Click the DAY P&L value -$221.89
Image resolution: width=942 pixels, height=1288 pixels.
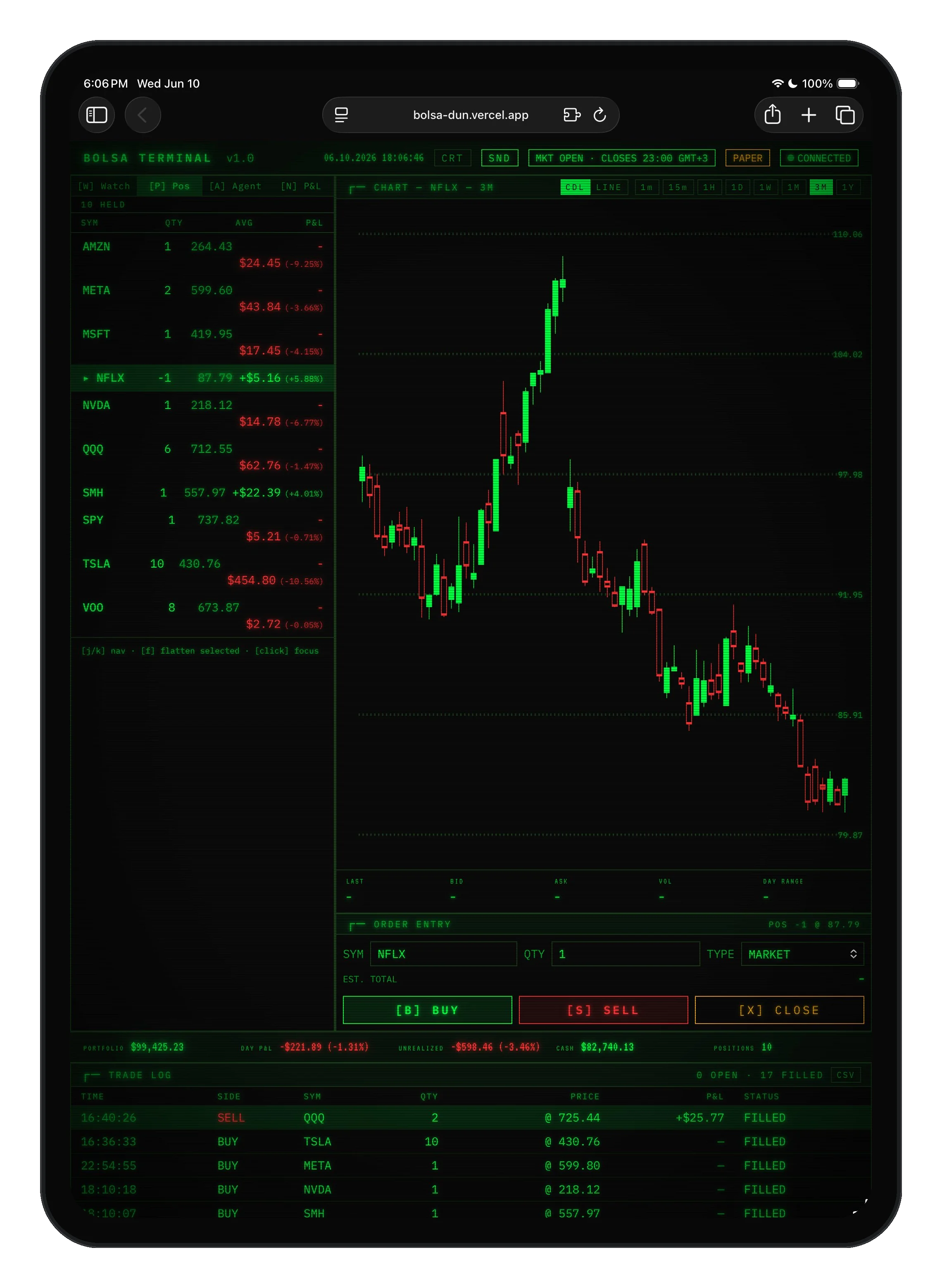(324, 1047)
